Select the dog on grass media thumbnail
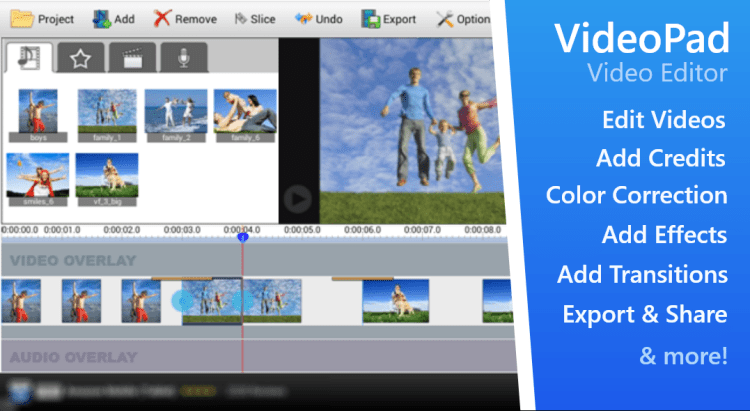This screenshot has height=411, width=750. pyautogui.click(x=107, y=179)
